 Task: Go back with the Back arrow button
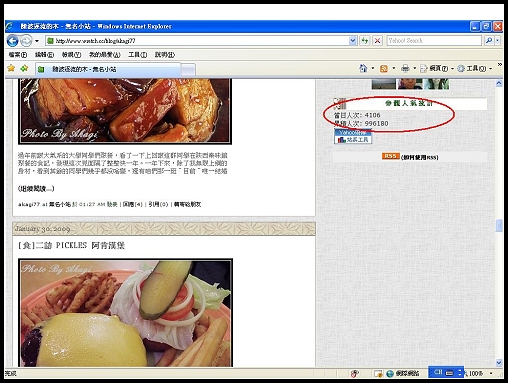coord(13,41)
